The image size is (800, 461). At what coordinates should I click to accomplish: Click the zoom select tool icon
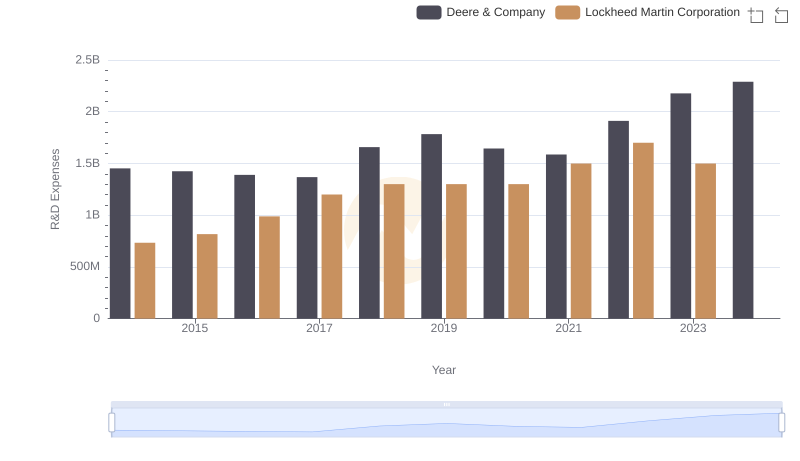pyautogui.click(x=756, y=15)
